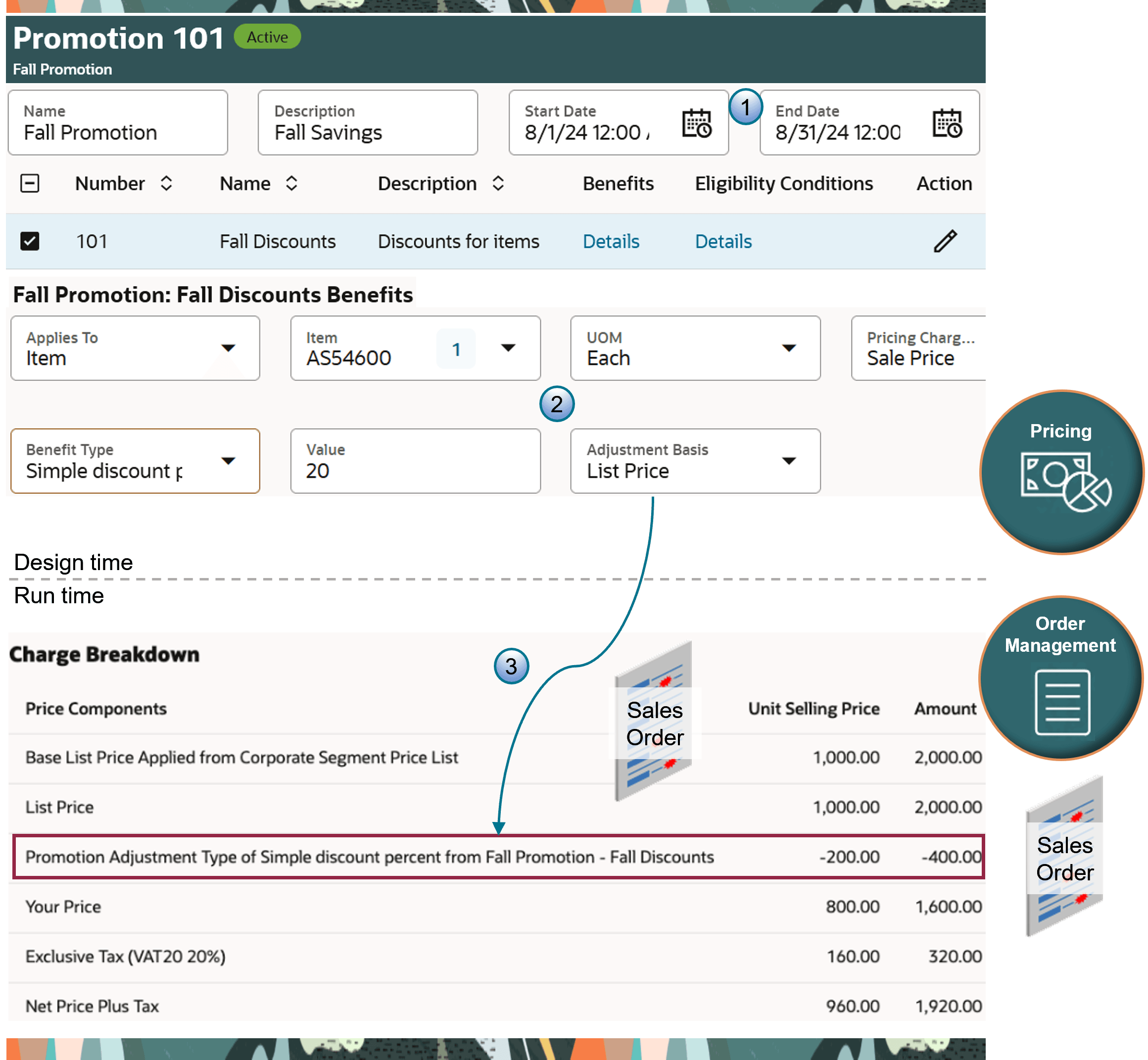Click the Sales Order document beside Order Management
The height and width of the screenshot is (1060, 1148).
[1064, 857]
